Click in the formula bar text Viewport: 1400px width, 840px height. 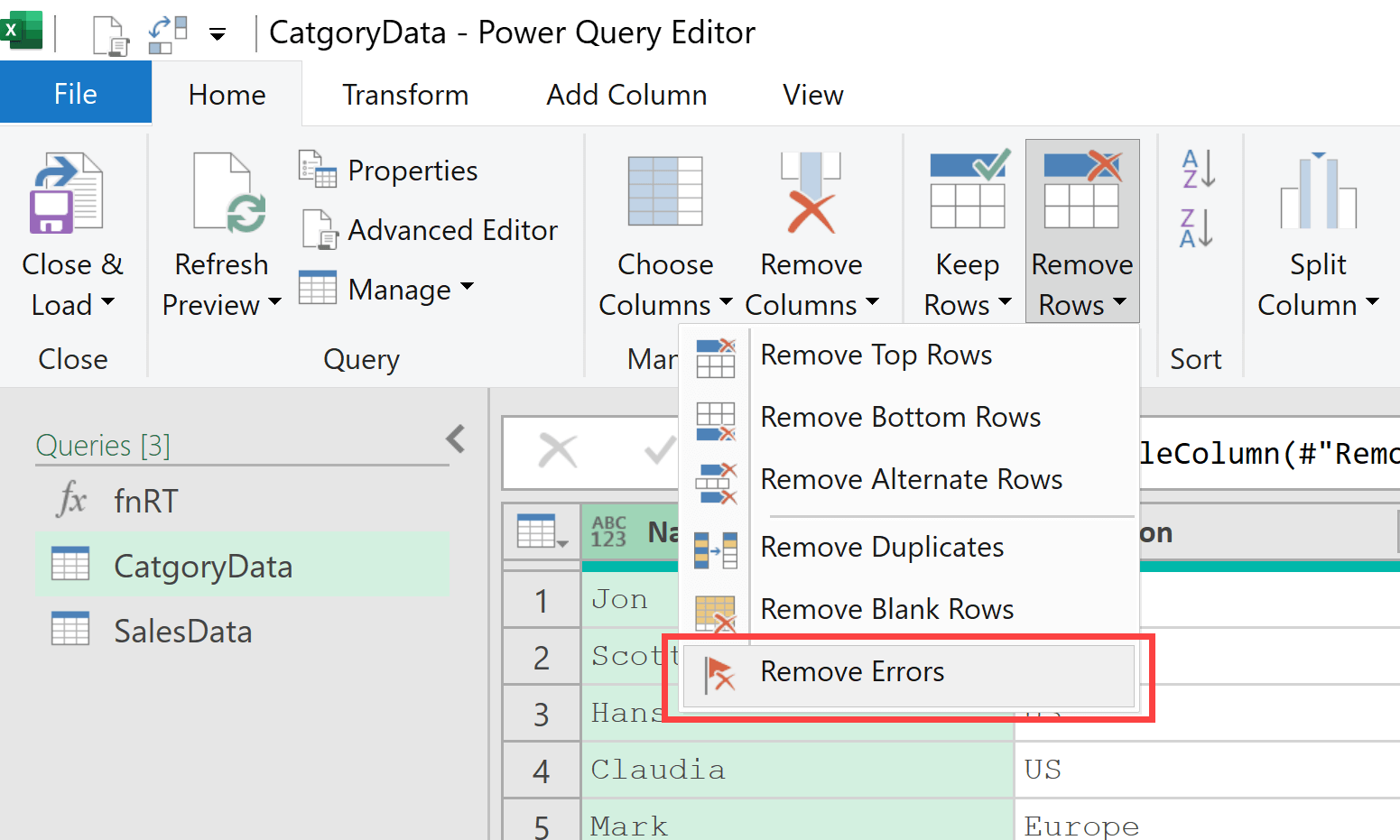coord(1268,453)
